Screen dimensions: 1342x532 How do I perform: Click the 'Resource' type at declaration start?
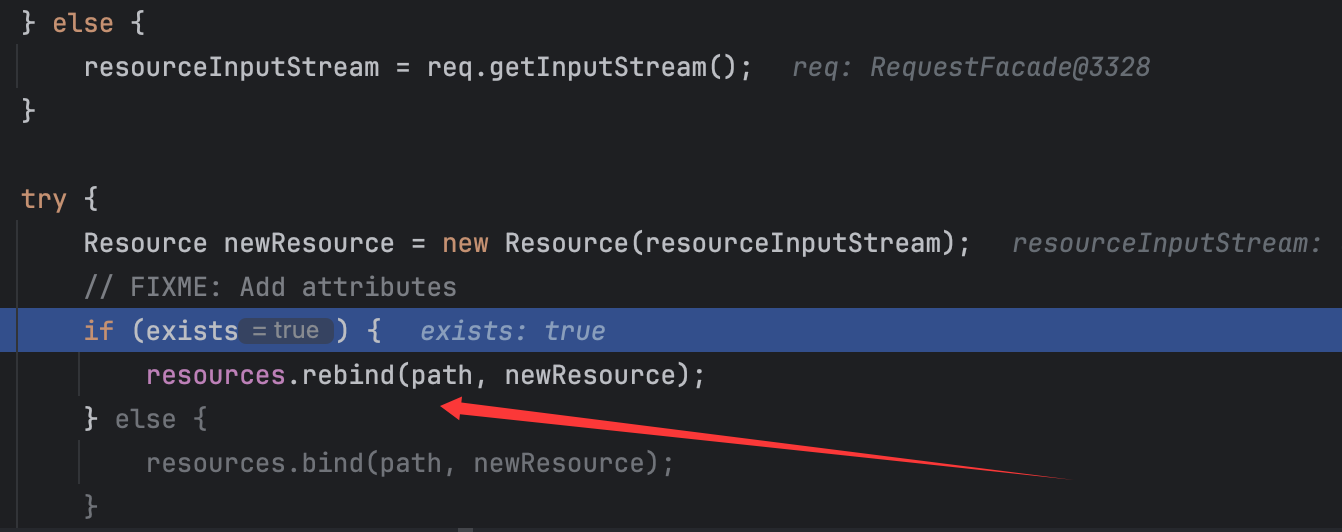tap(145, 243)
